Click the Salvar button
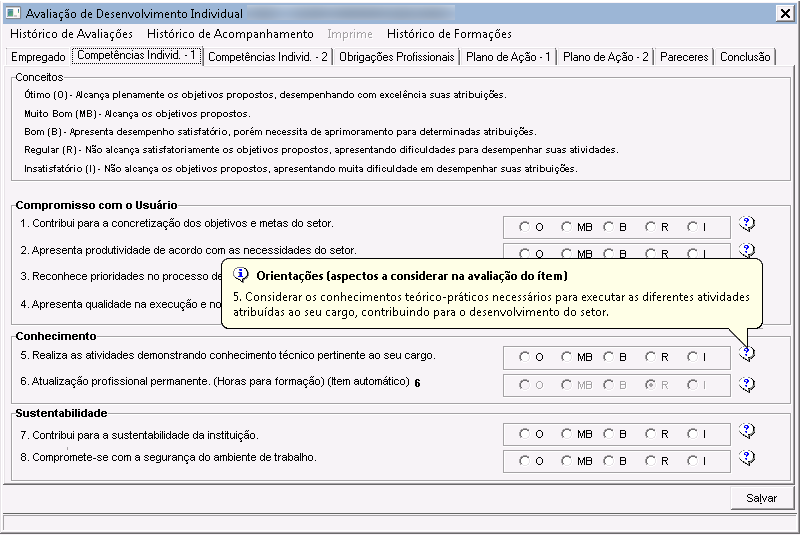 click(x=761, y=498)
